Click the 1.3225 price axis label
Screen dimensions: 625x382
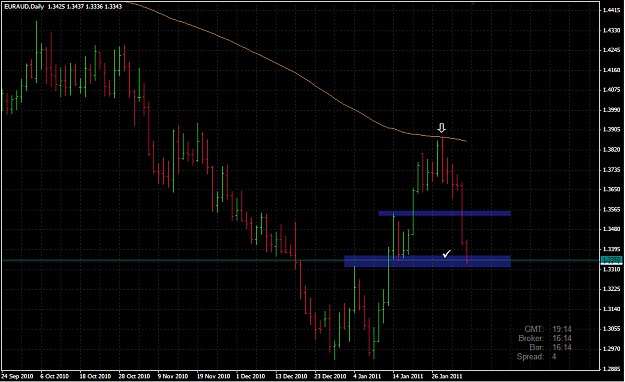click(611, 289)
